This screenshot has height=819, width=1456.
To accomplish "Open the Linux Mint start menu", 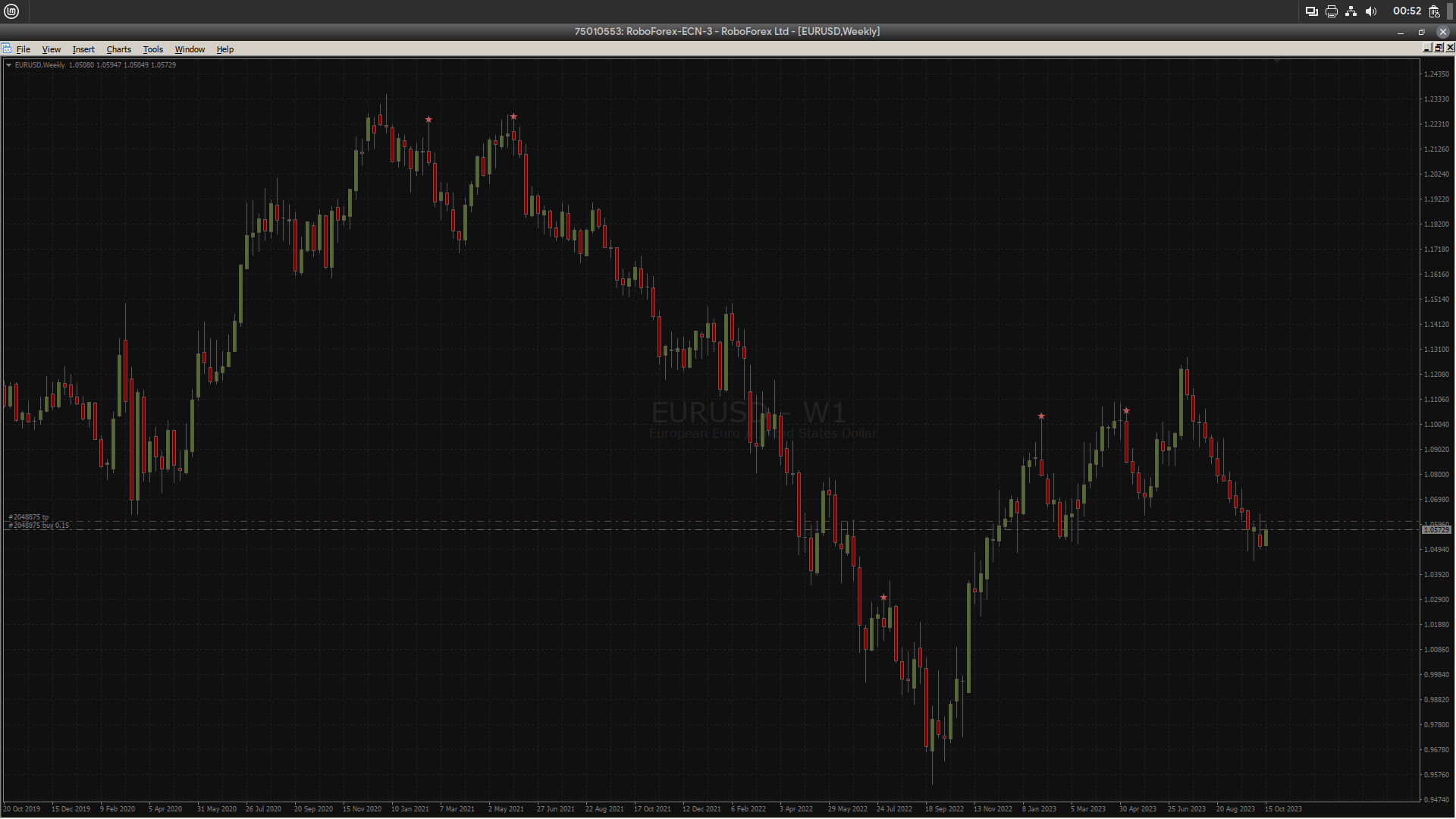I will pyautogui.click(x=11, y=11).
